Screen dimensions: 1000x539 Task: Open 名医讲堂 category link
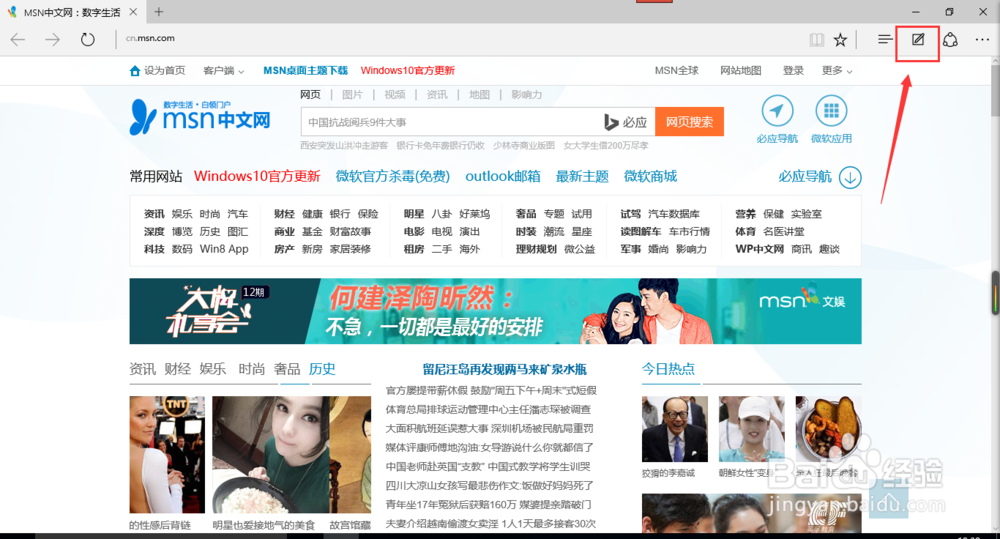tap(784, 232)
